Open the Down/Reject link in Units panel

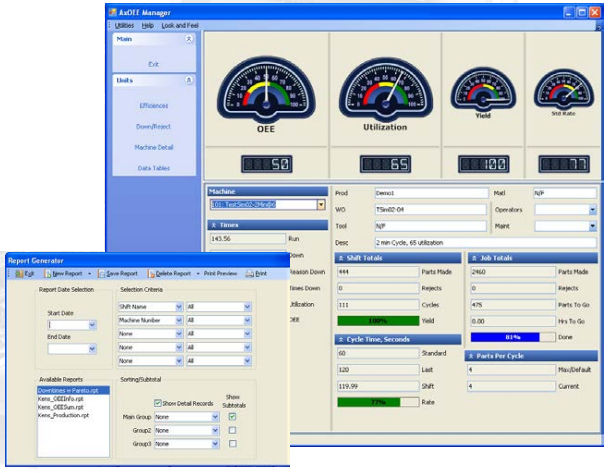[x=153, y=126]
